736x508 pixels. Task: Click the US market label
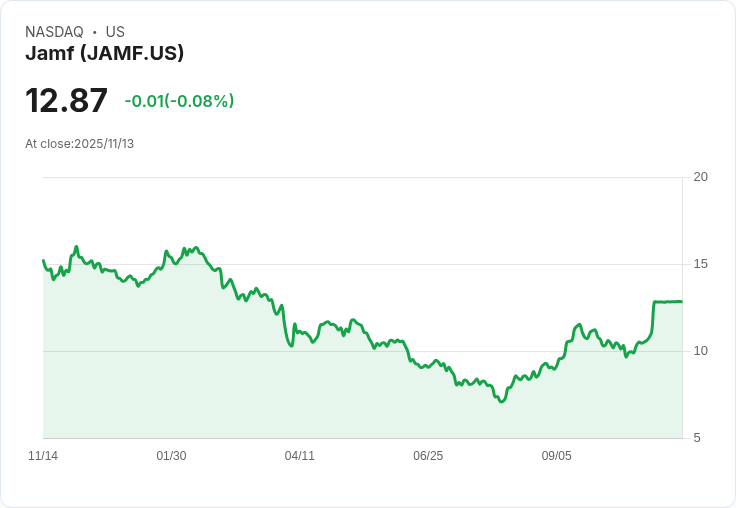point(115,32)
